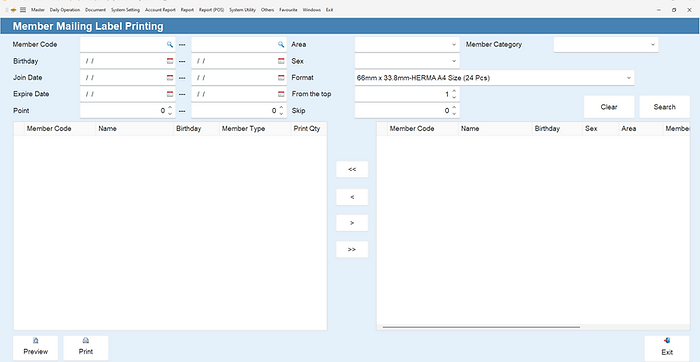Click the horizontal scrollbar of the right table
This screenshot has height=362, width=700.
click(x=481, y=327)
